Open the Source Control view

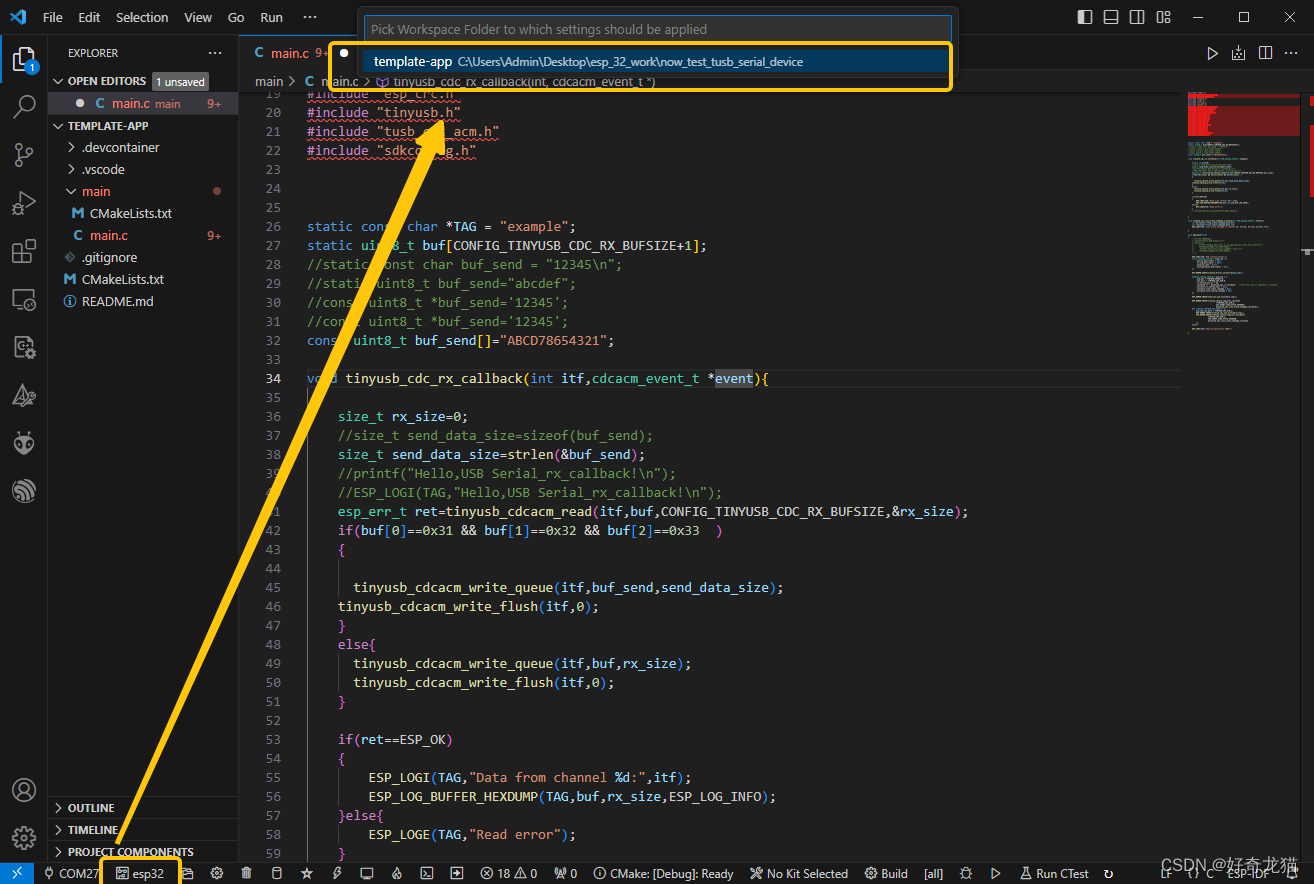24,155
